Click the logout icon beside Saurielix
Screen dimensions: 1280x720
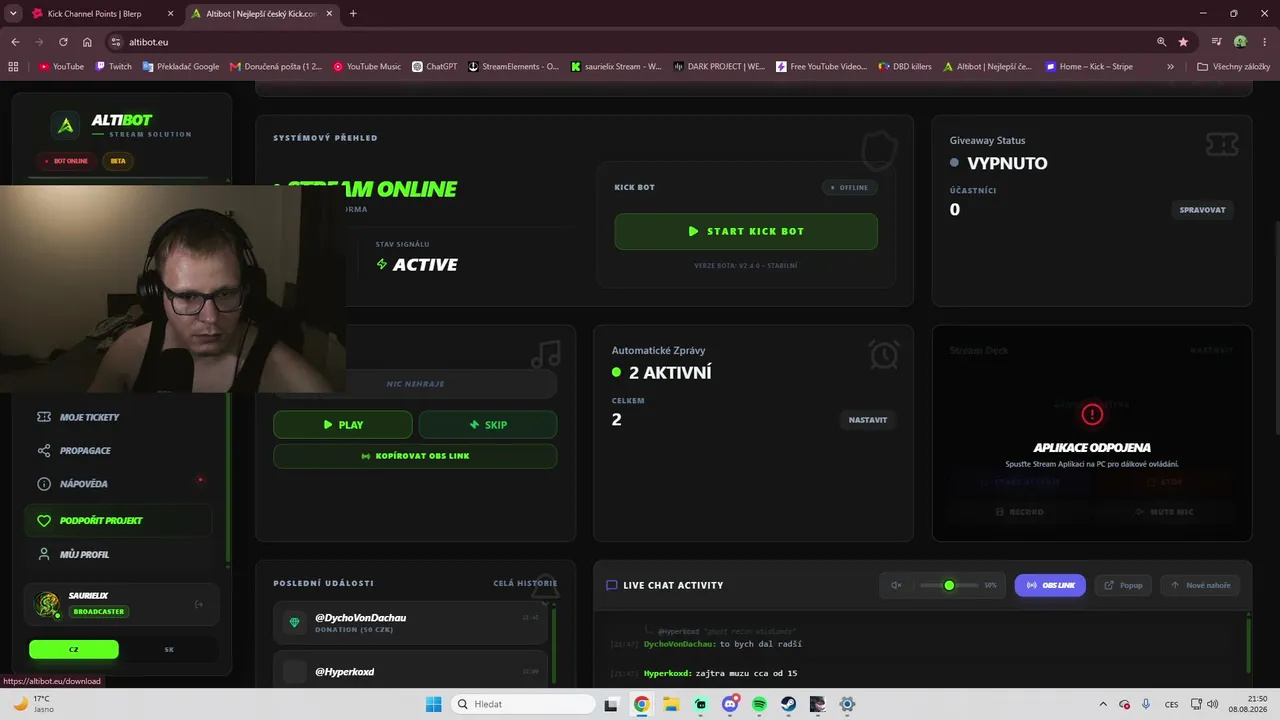pyautogui.click(x=198, y=604)
